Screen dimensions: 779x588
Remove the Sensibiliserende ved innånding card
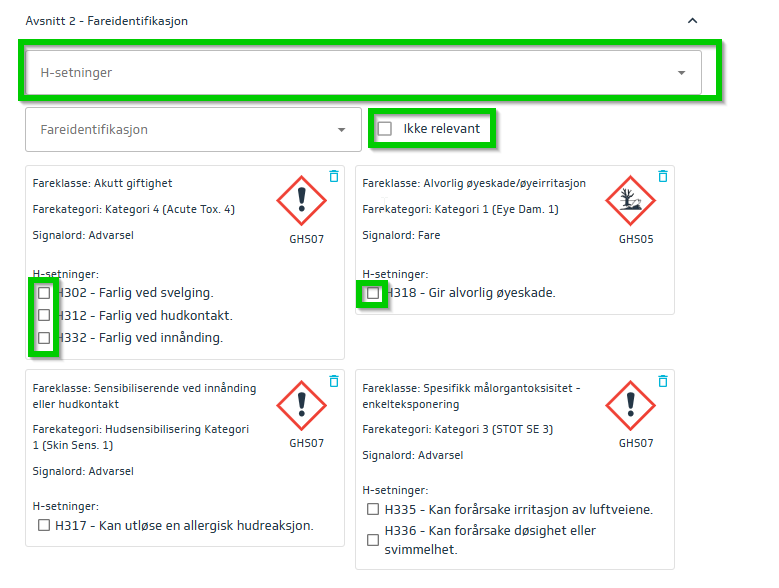333,381
